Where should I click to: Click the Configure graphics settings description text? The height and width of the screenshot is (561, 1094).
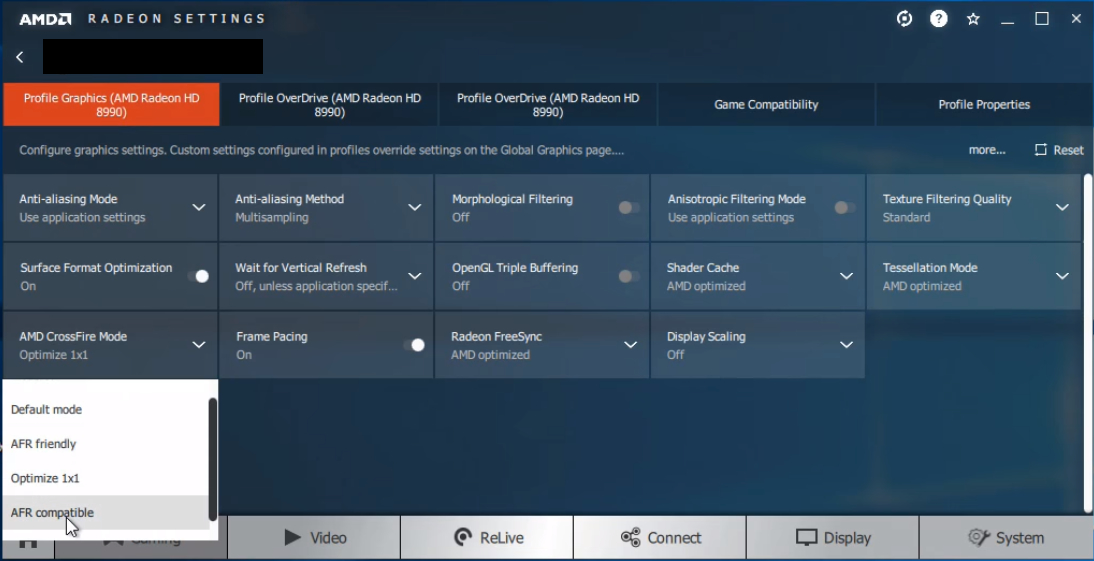coord(321,150)
